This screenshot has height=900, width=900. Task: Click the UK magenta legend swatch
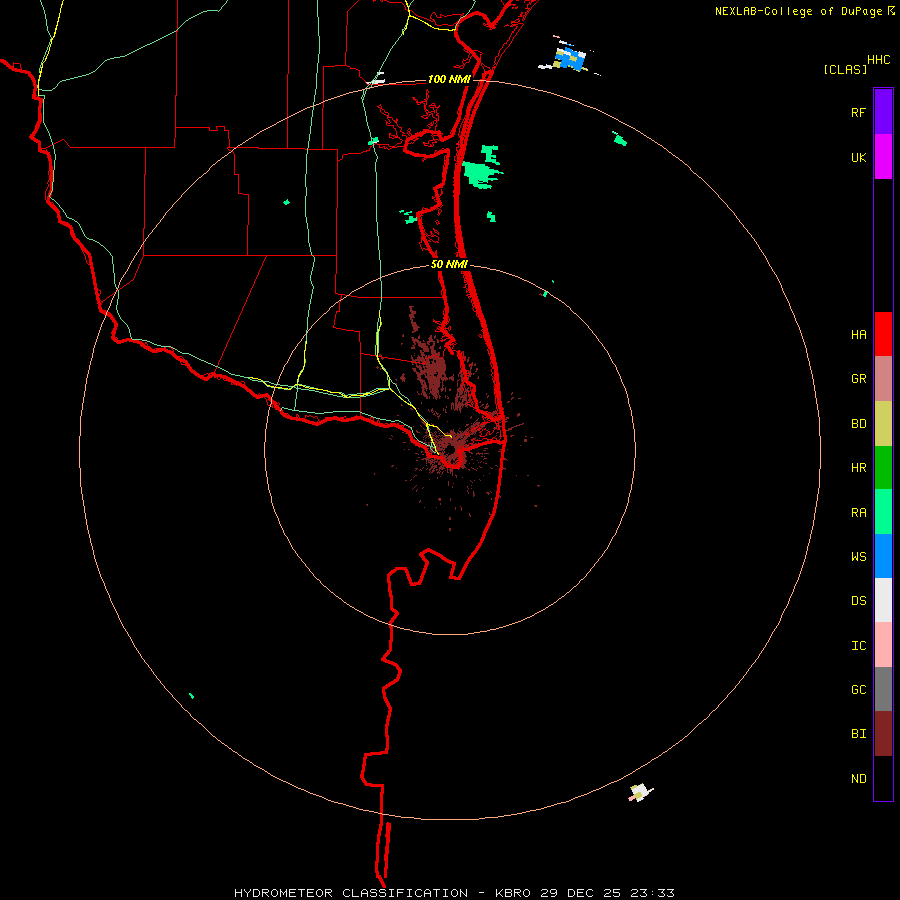pyautogui.click(x=883, y=157)
